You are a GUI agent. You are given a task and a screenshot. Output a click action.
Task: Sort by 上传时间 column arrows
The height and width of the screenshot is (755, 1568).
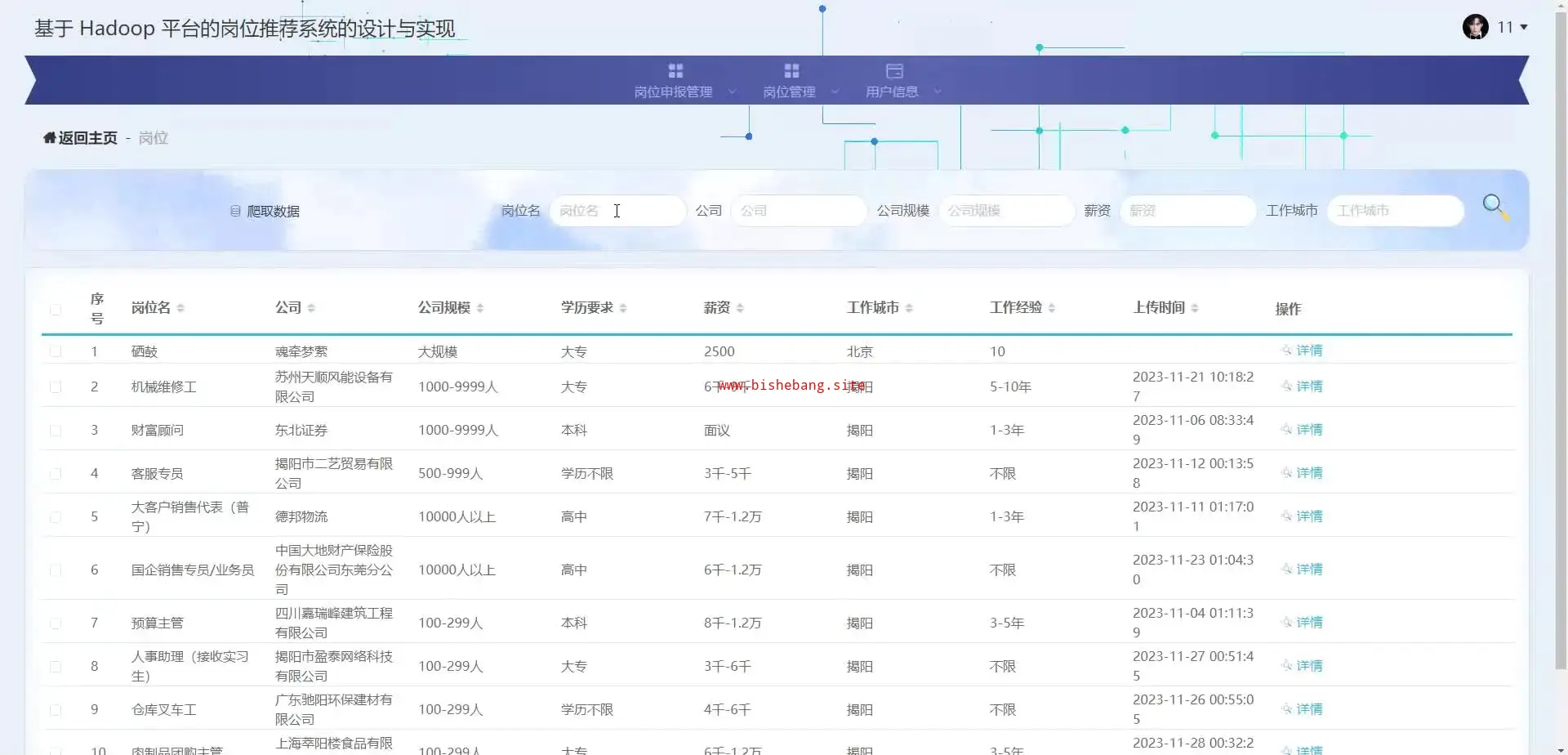coord(1195,308)
